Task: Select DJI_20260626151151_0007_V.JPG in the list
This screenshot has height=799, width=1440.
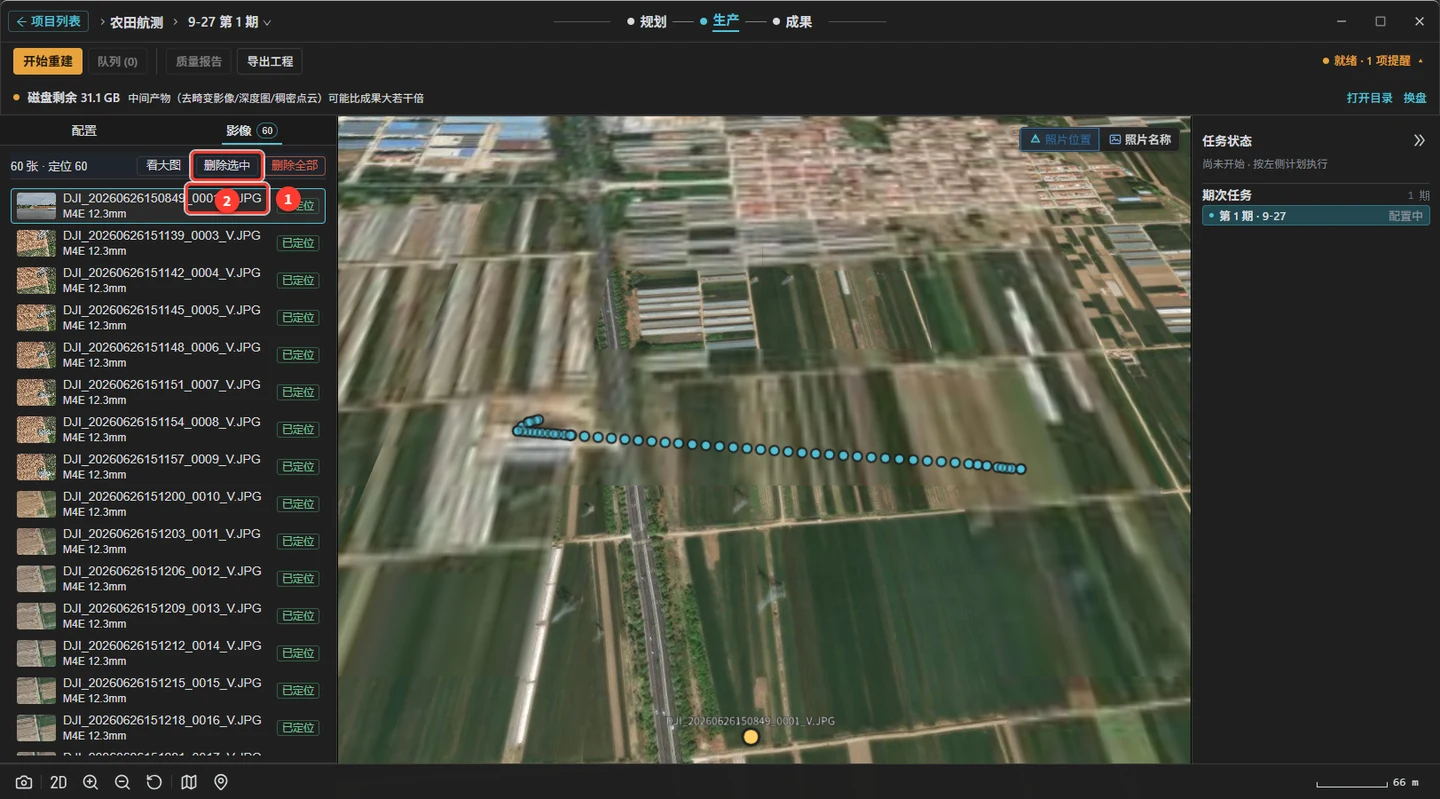Action: (x=168, y=392)
